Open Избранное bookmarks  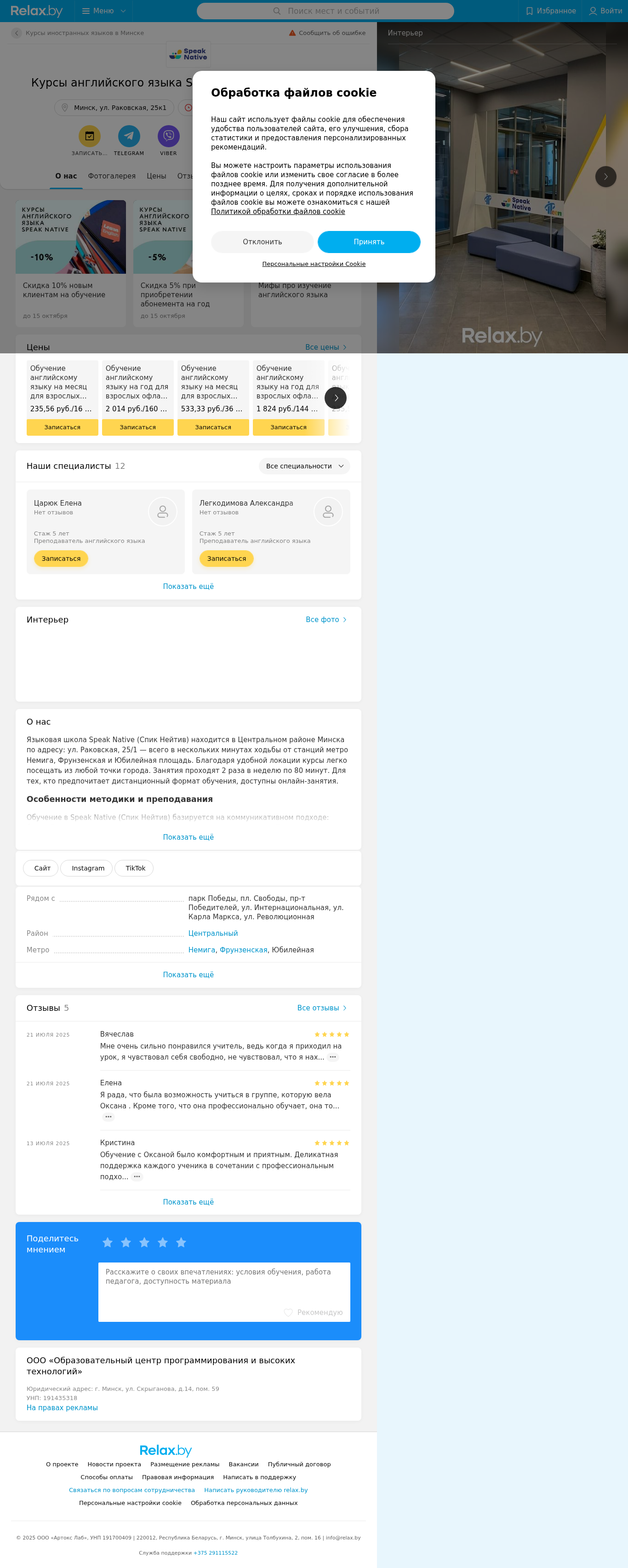pos(551,11)
